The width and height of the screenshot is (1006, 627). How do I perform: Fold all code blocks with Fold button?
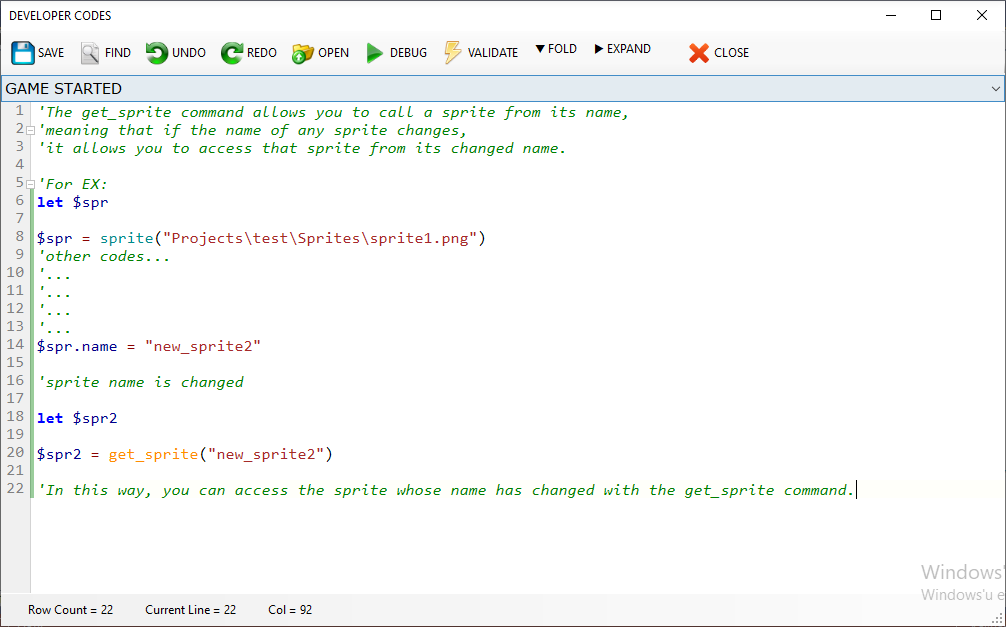coord(556,49)
